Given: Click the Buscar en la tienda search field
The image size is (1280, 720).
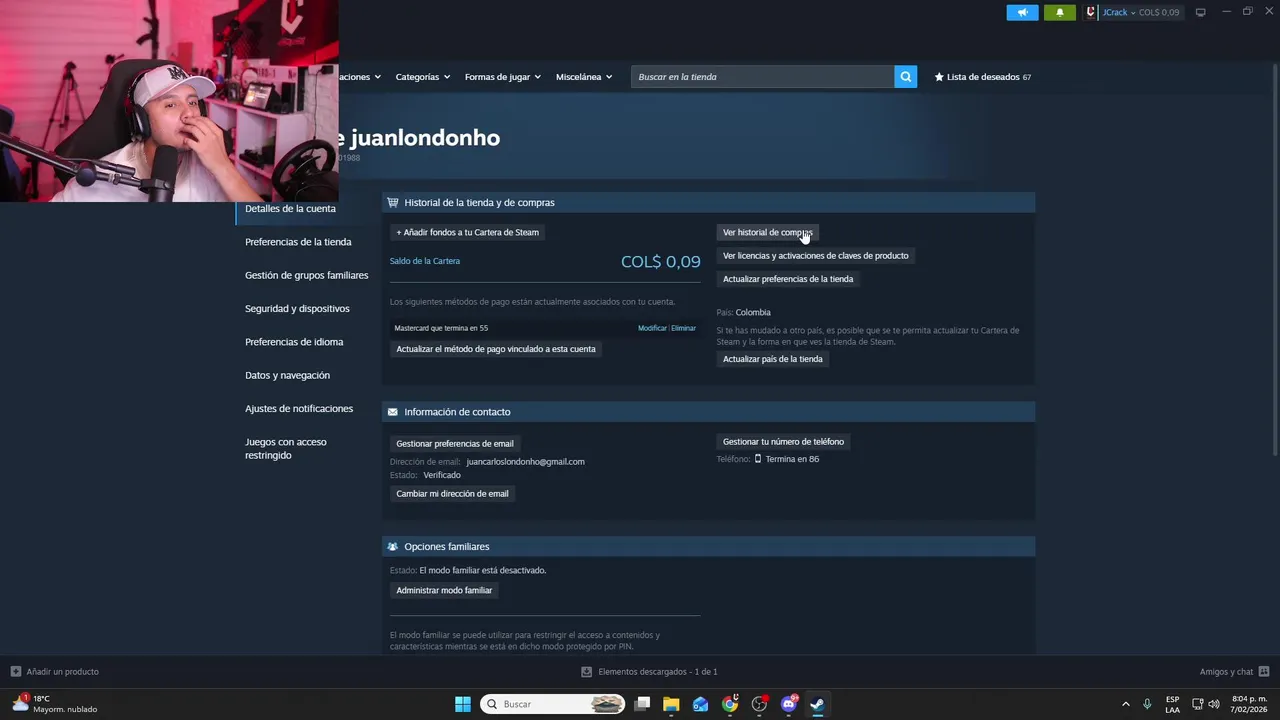Looking at the screenshot, I should pos(762,77).
